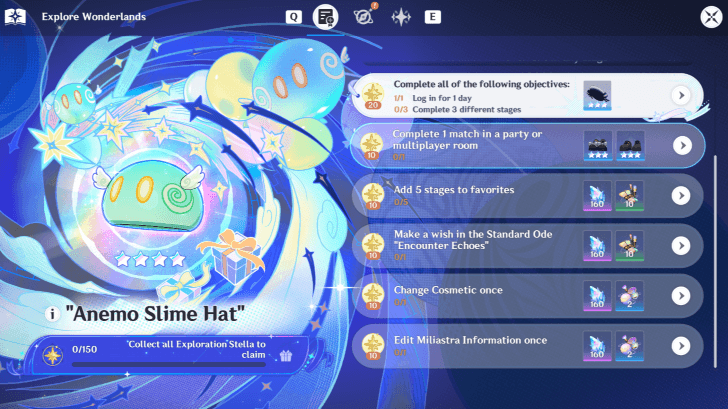Image resolution: width=728 pixels, height=409 pixels.
Task: Open info for Anemo Slime Hat
Action: pyautogui.click(x=52, y=314)
